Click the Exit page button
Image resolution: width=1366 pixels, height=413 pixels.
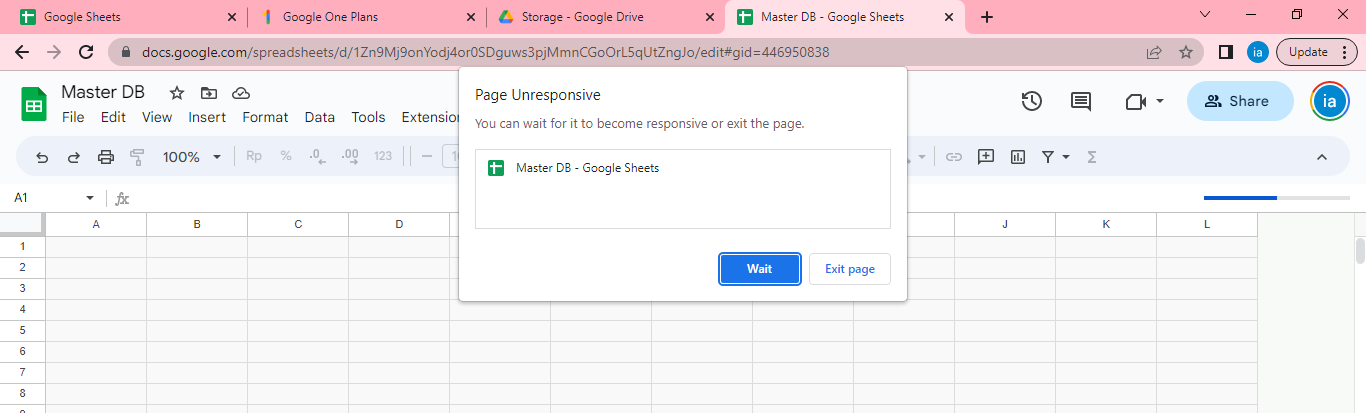[849, 269]
